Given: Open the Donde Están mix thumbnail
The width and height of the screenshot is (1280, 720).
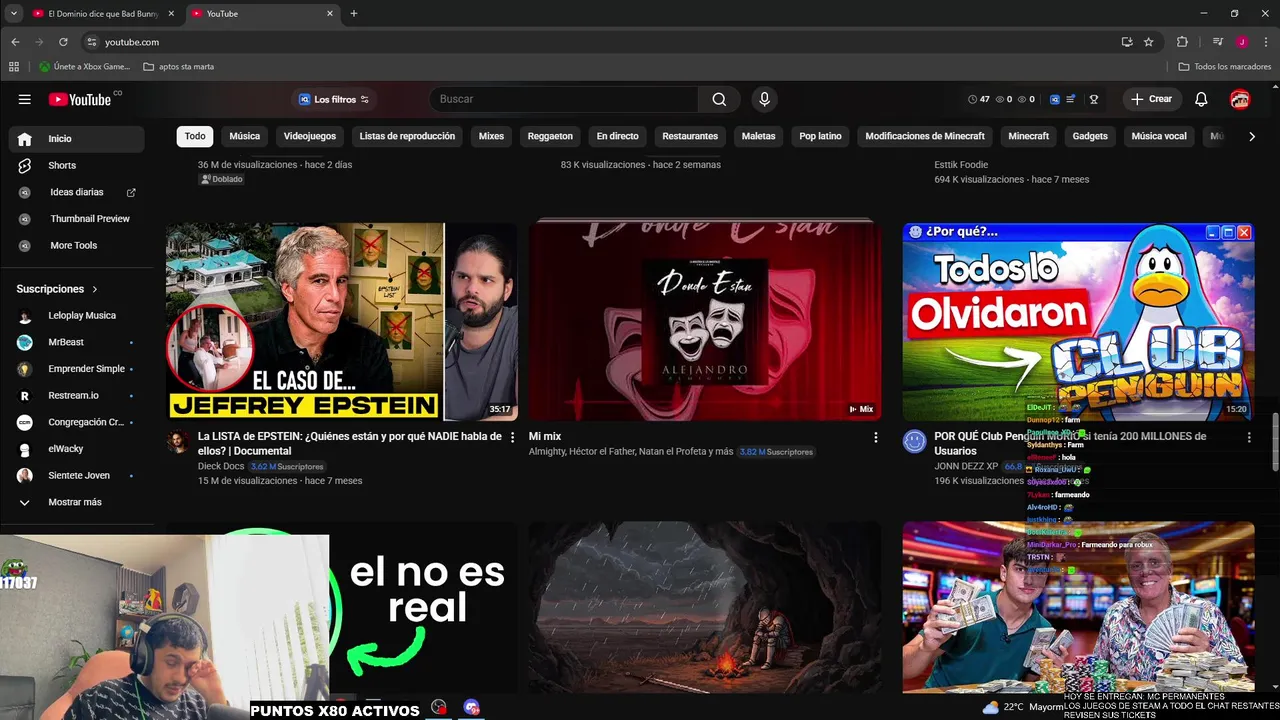Looking at the screenshot, I should [705, 322].
